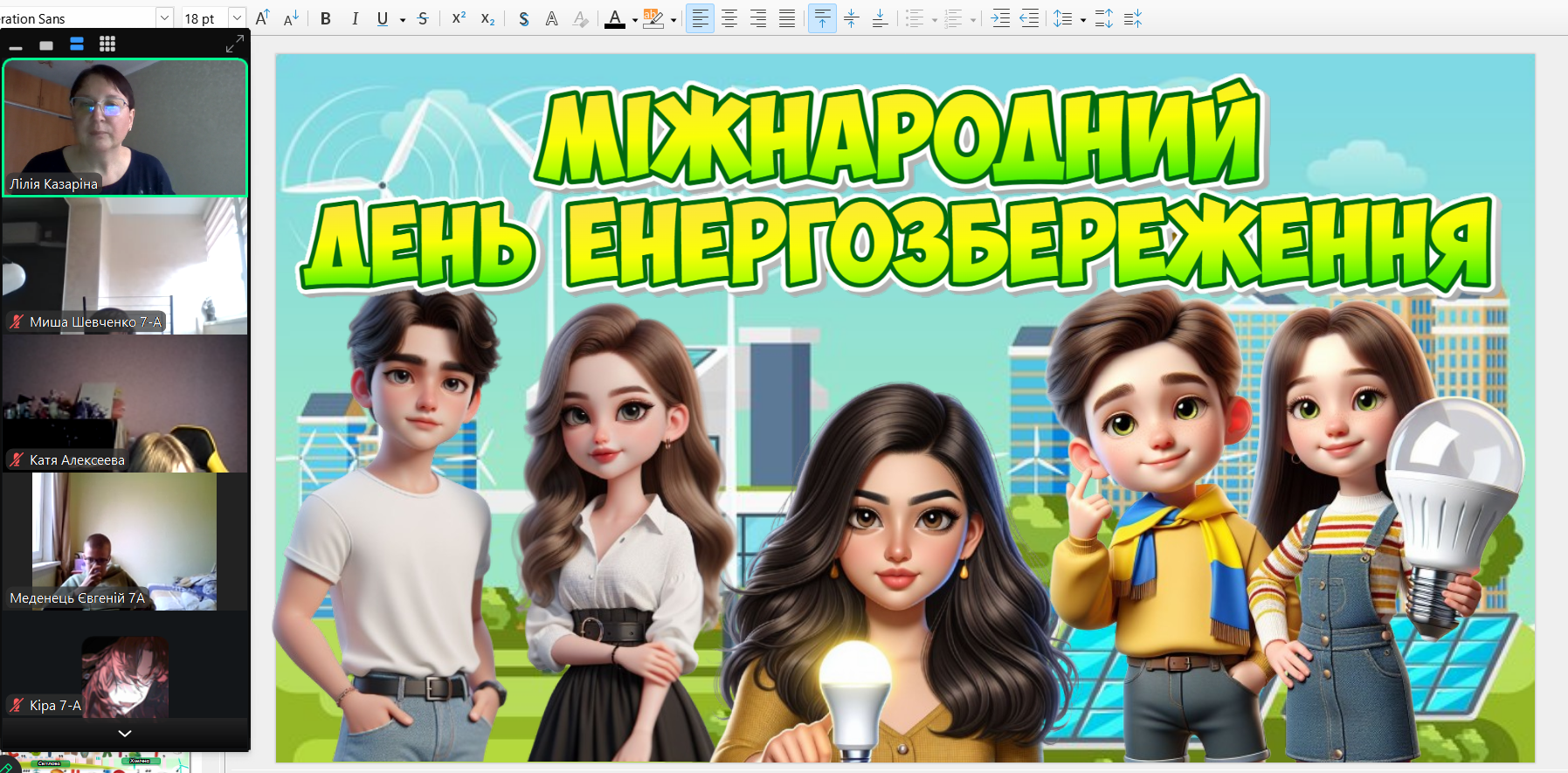
Task: Select Лілія Казаріна's video tile
Action: pyautogui.click(x=125, y=128)
